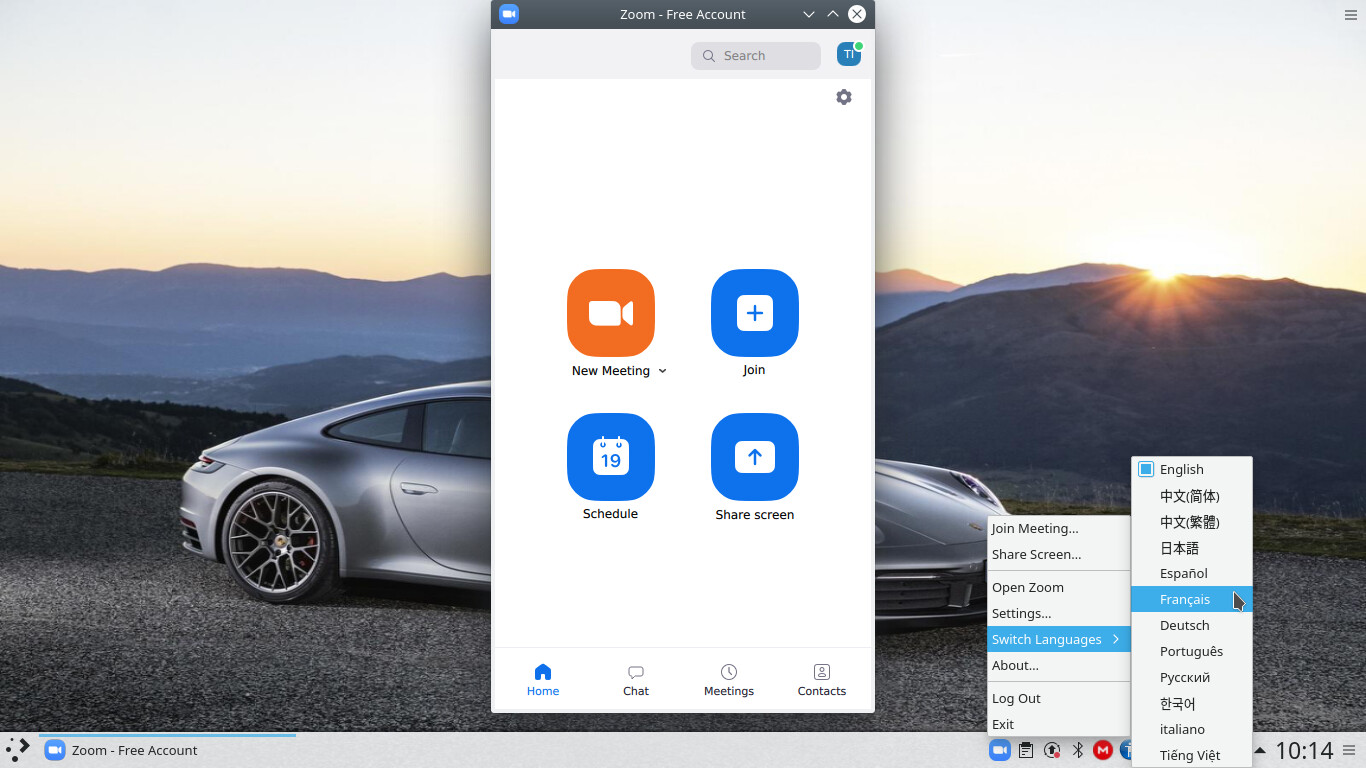Select Settings... in the tray menu

(x=1058, y=613)
